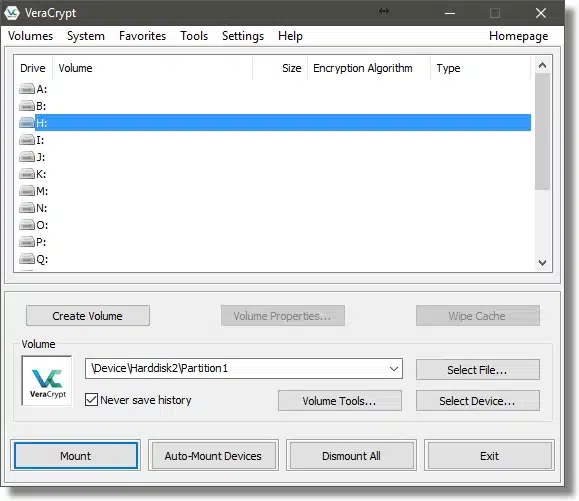Click the Drive column header

coord(33,68)
